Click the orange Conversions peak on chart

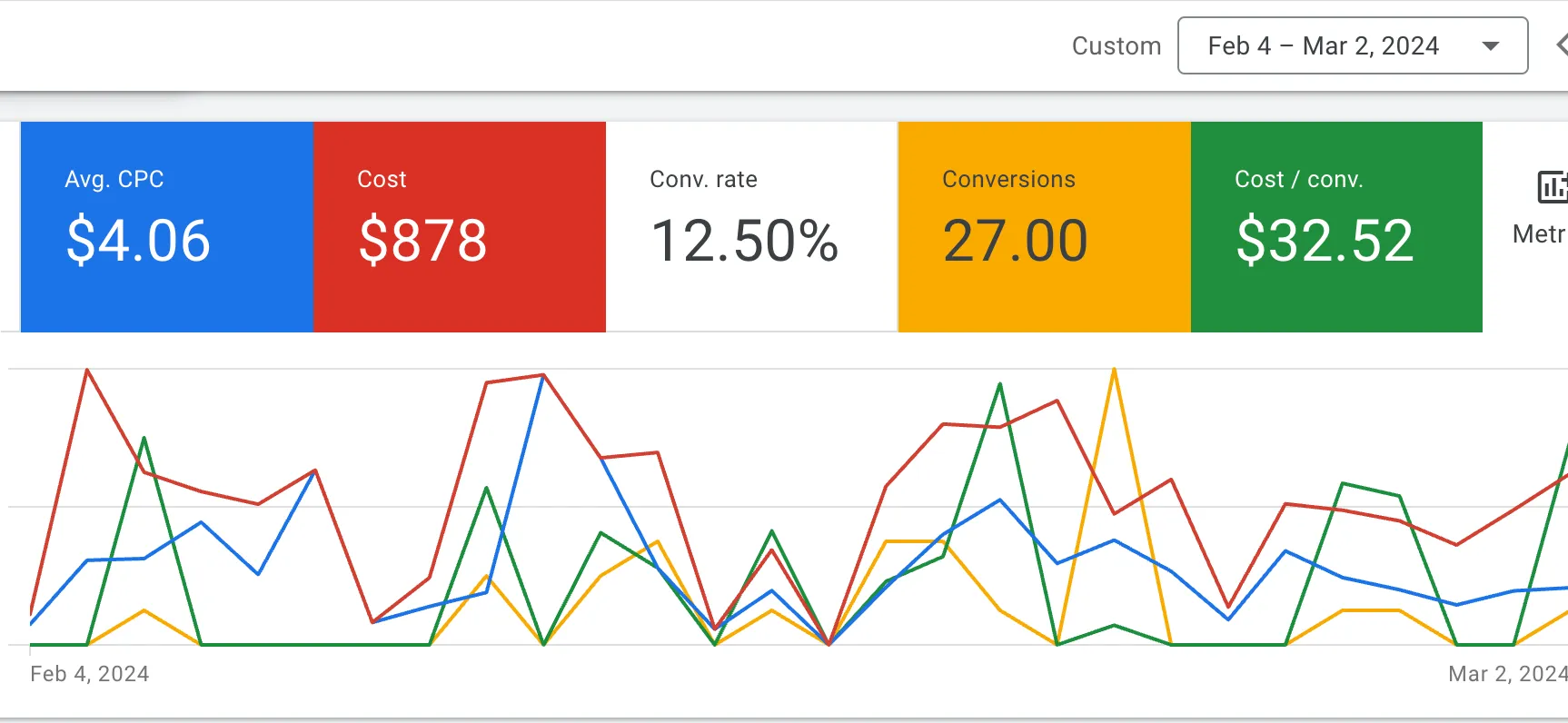[1114, 371]
